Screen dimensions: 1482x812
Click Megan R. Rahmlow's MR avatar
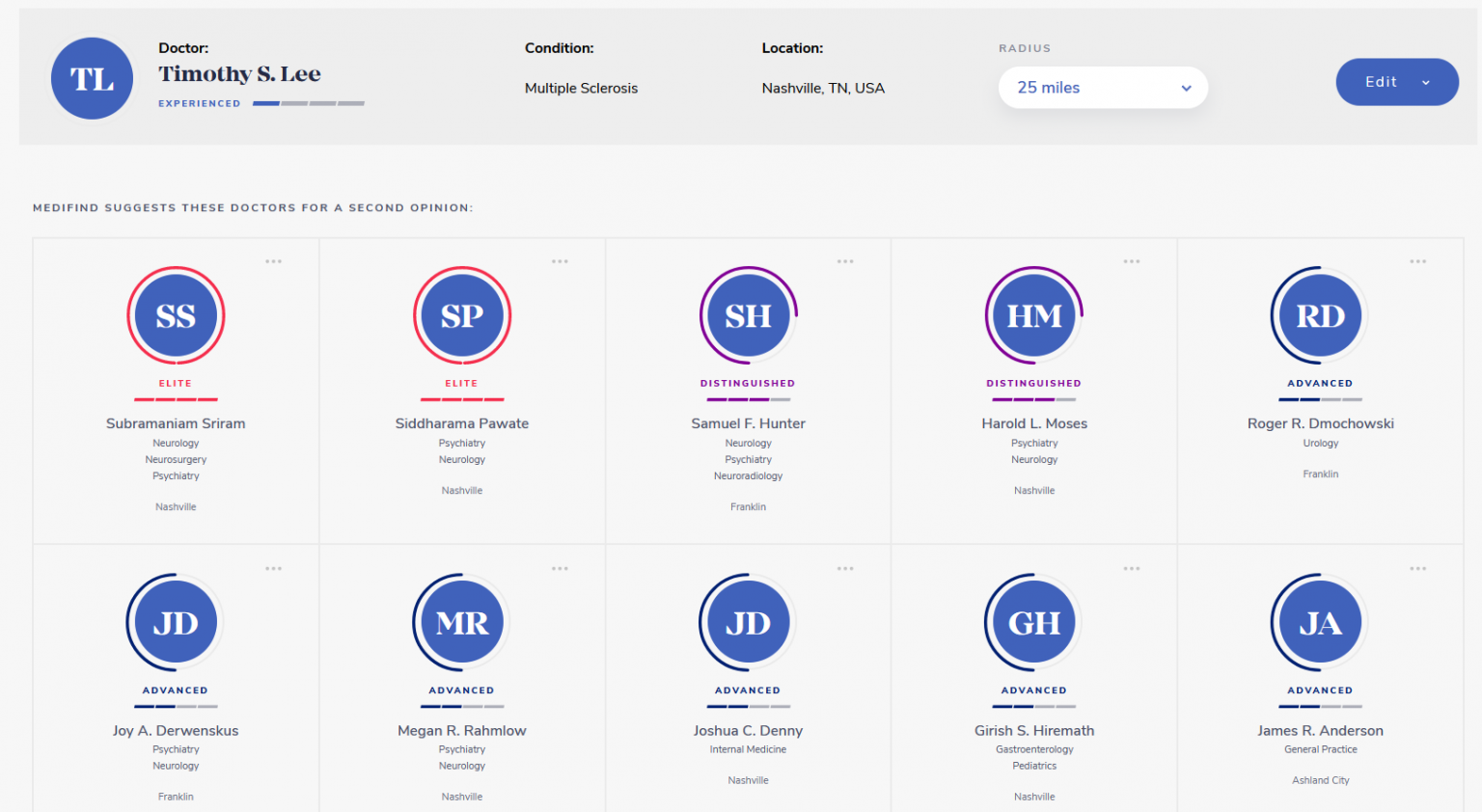click(x=462, y=623)
